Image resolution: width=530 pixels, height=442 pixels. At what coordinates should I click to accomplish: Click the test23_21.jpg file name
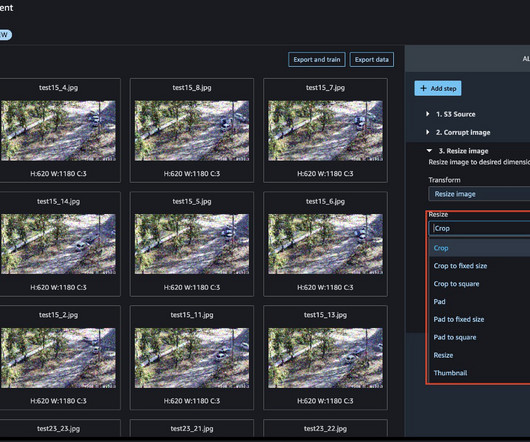pyautogui.click(x=192, y=429)
